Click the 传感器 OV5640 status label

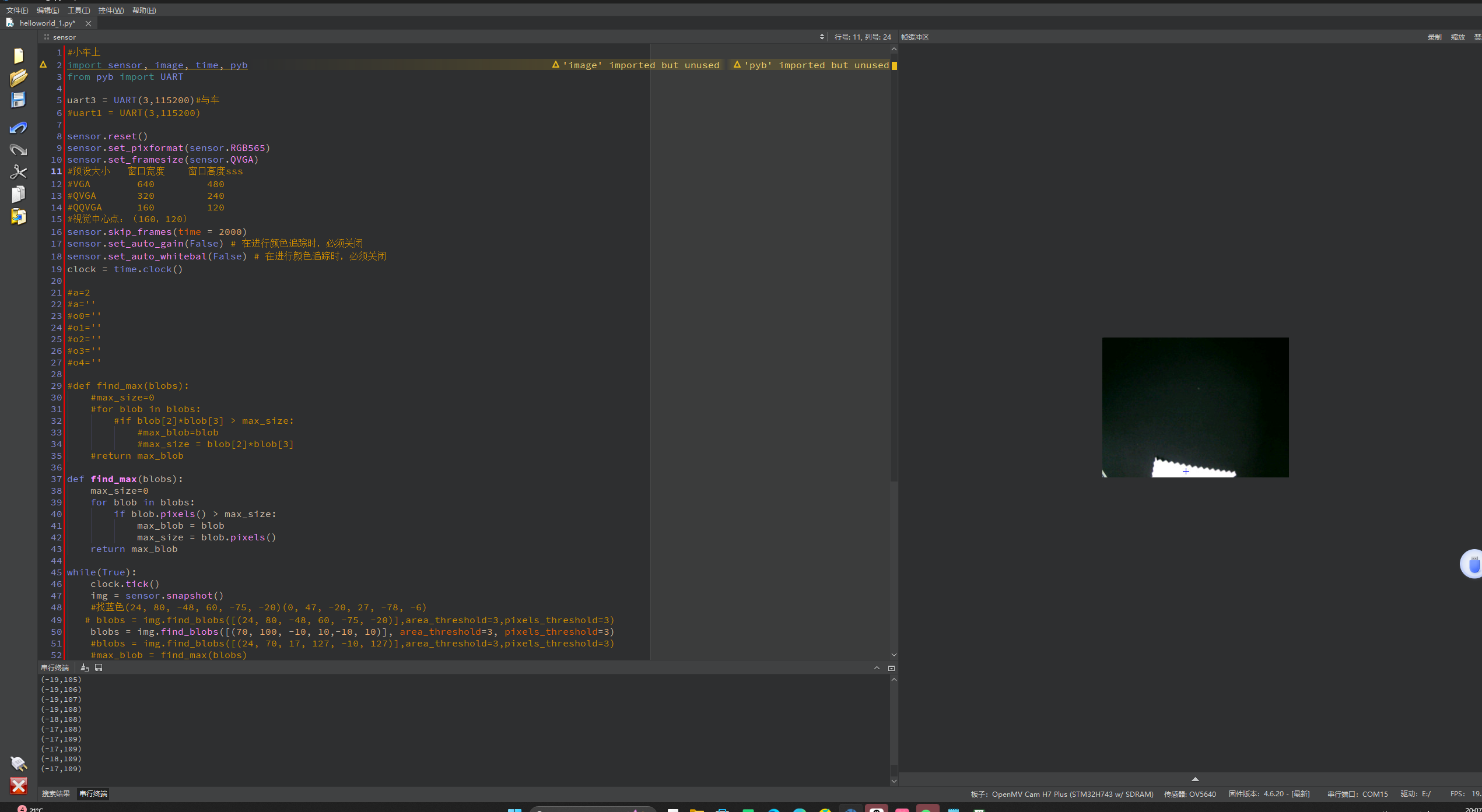tap(1190, 794)
